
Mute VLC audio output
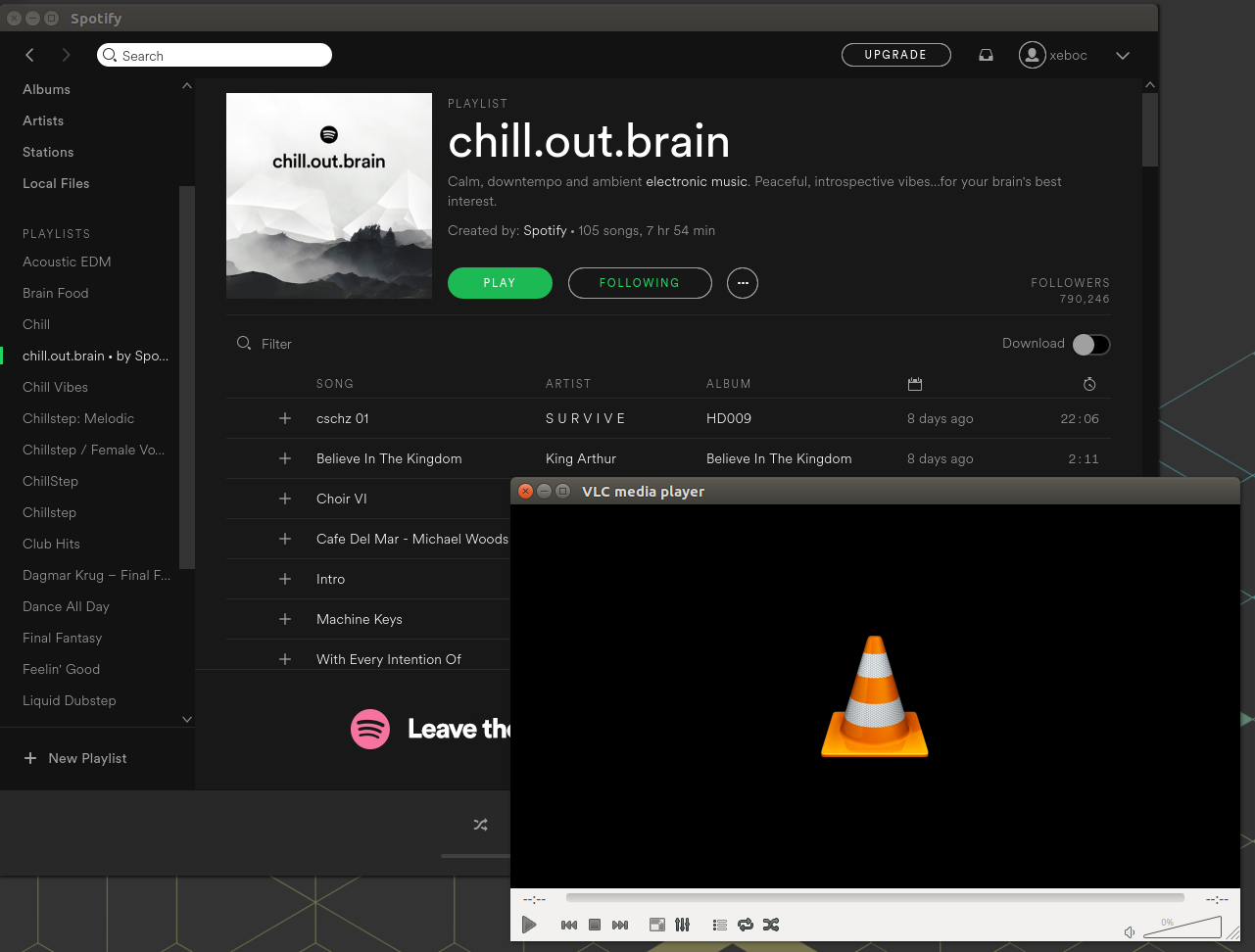point(1129,931)
